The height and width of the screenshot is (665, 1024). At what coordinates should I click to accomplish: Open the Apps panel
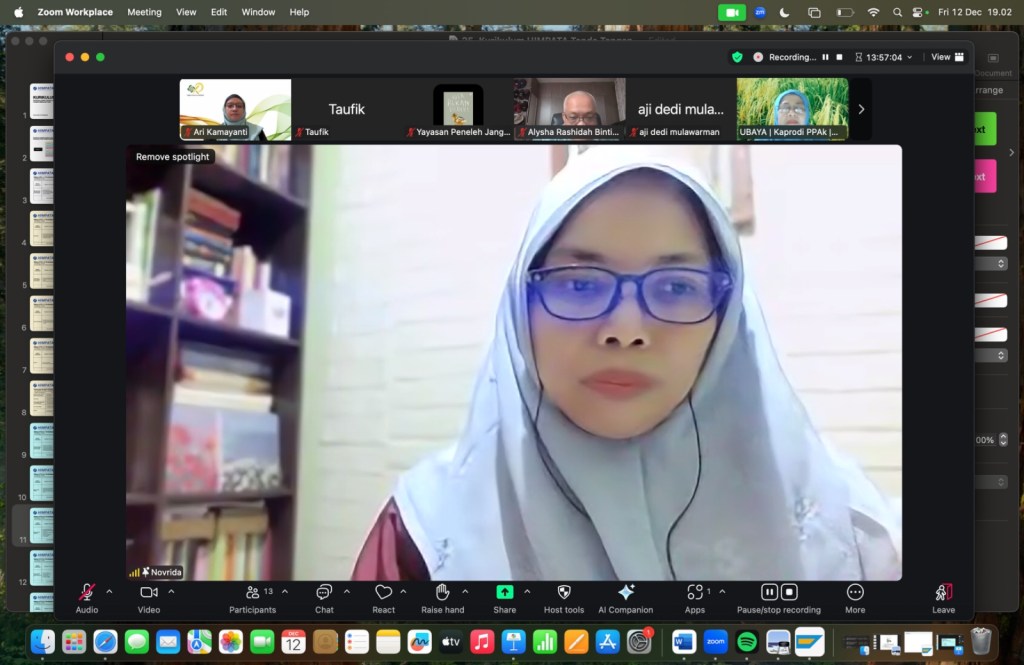coord(695,592)
